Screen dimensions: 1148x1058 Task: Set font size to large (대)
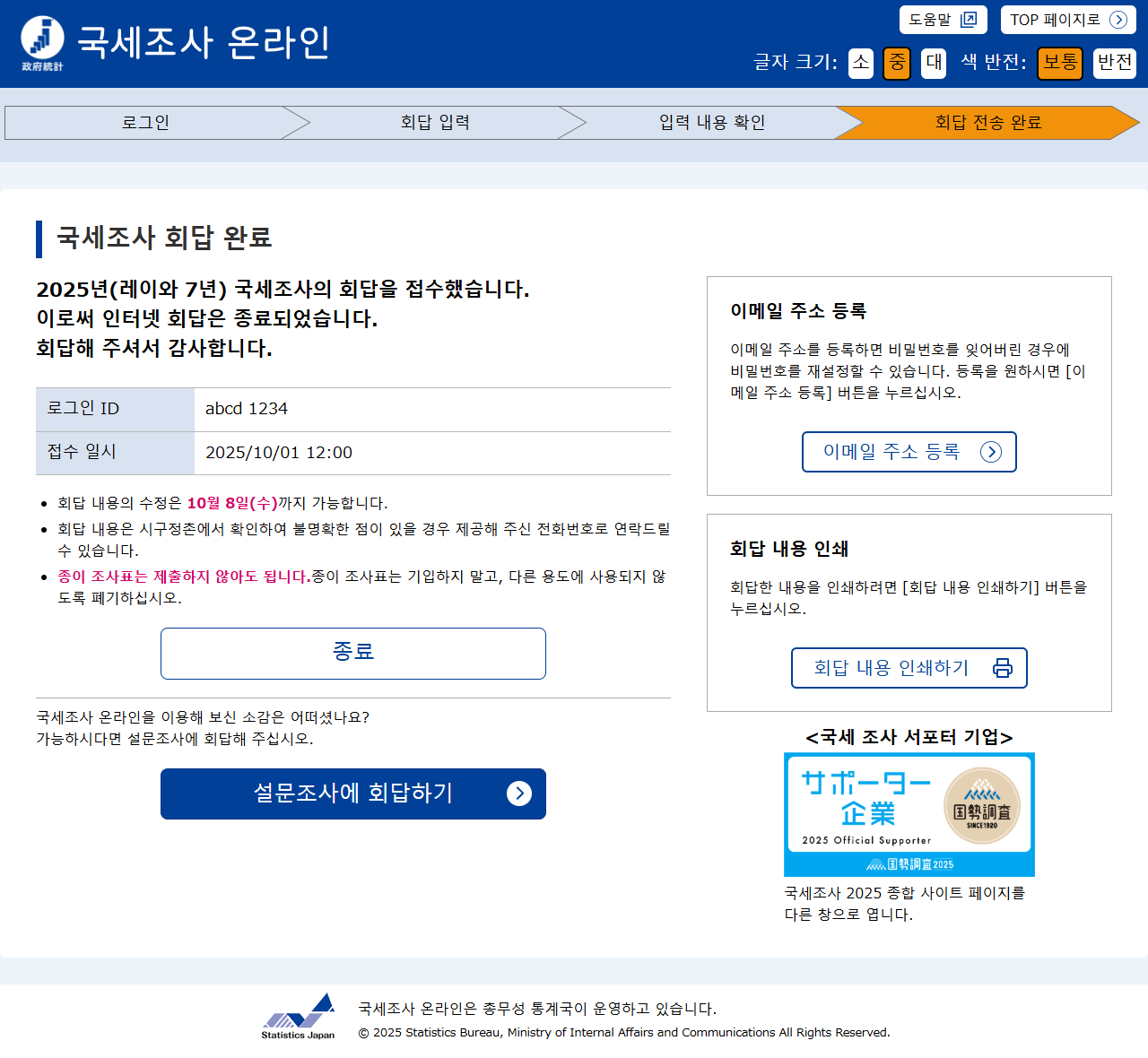pos(934,63)
